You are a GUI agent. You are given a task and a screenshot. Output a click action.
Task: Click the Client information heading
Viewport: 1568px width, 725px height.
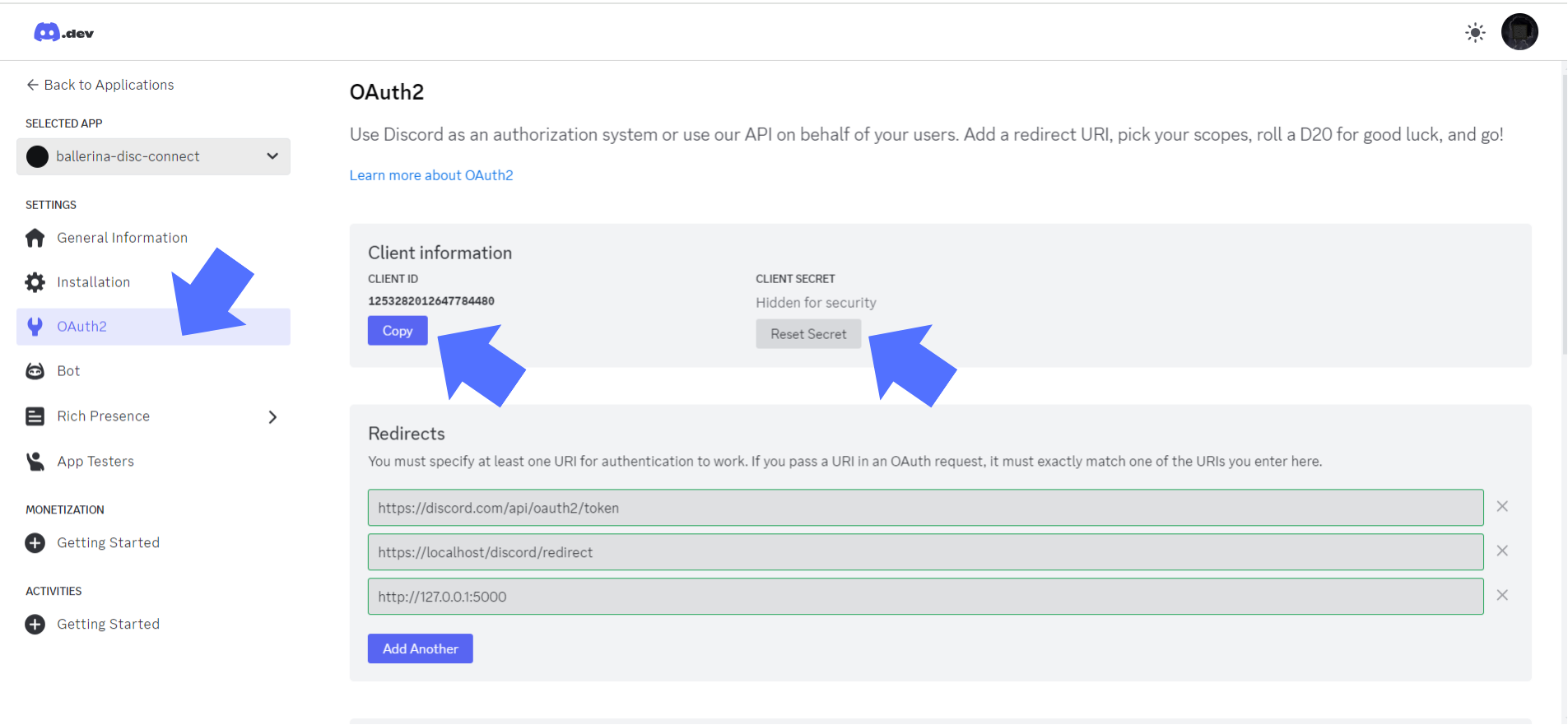pyautogui.click(x=440, y=253)
